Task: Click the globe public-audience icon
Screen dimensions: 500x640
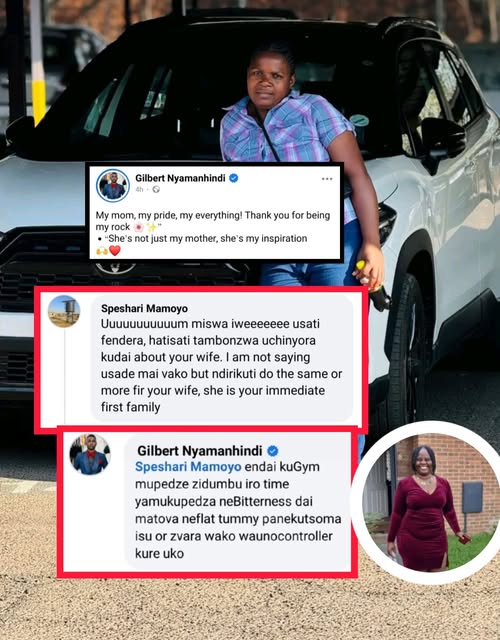Action: coord(156,189)
